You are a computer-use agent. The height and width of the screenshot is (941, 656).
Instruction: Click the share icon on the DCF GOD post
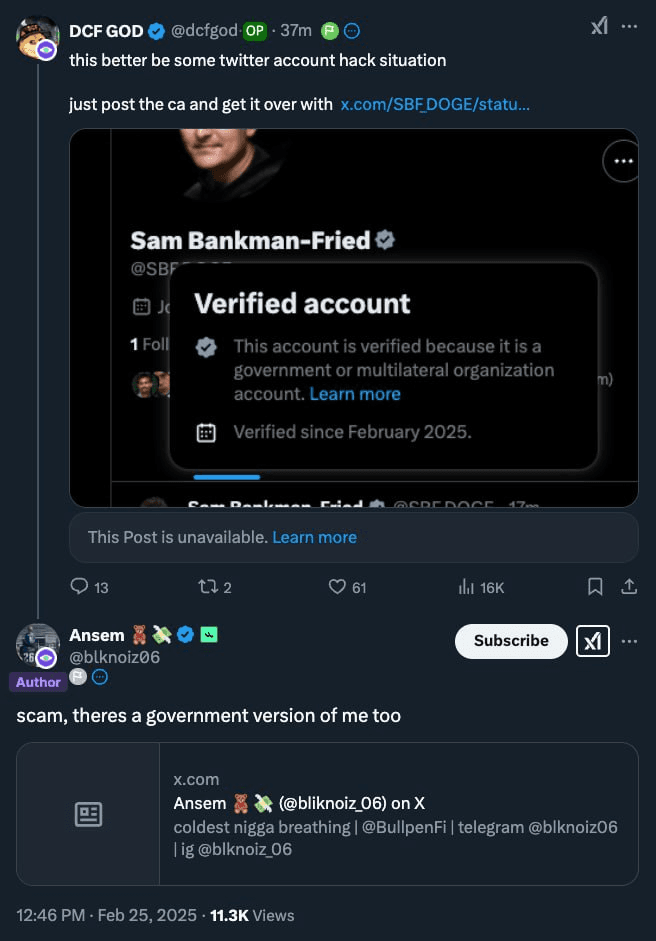pos(629,586)
